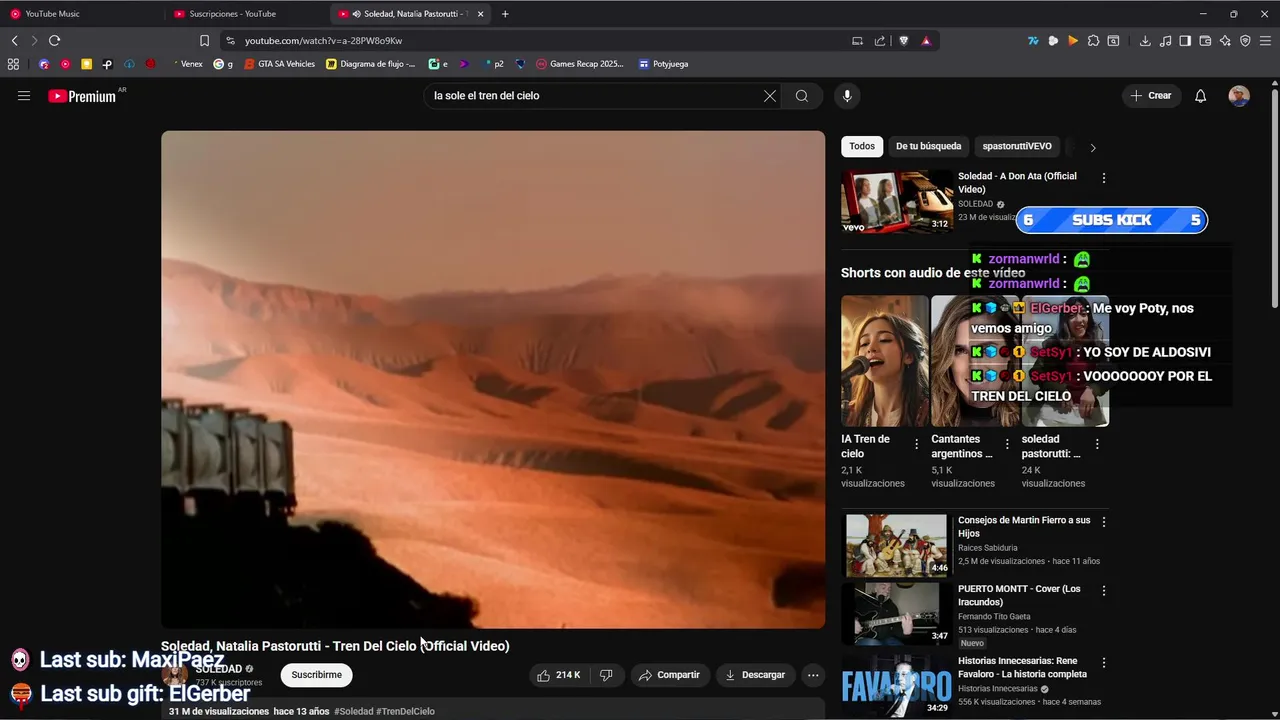Open the apps grid in bookmarks bar
Image resolution: width=1280 pixels, height=720 pixels.
(x=13, y=64)
